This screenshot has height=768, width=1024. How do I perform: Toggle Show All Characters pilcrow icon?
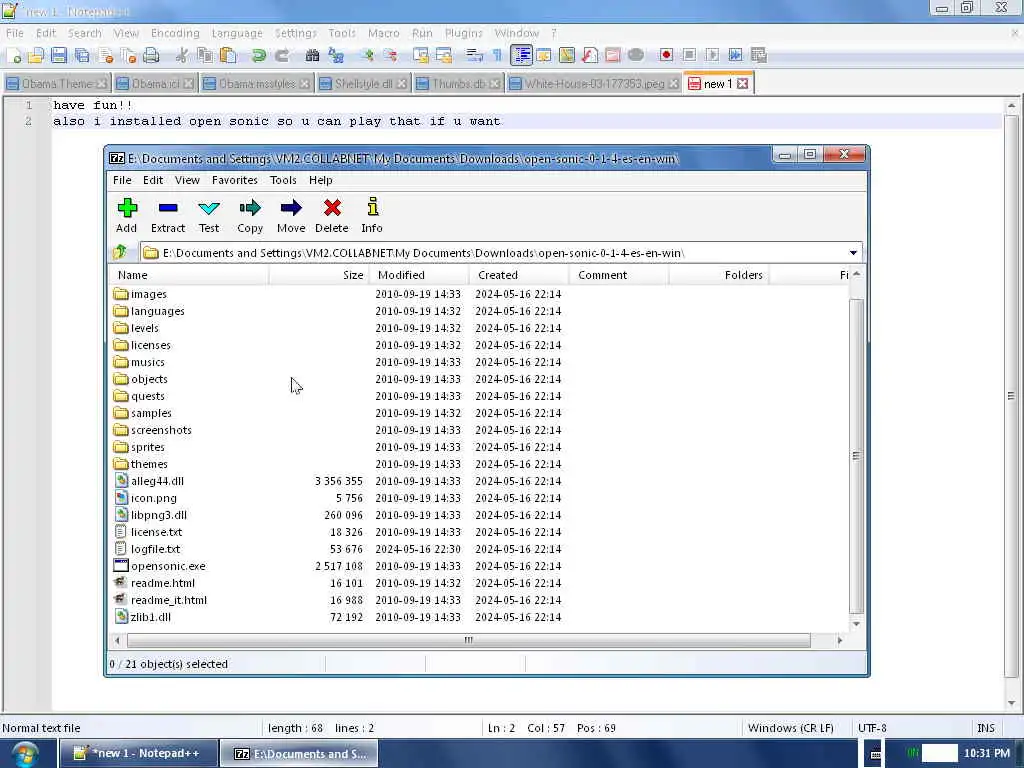click(x=498, y=56)
